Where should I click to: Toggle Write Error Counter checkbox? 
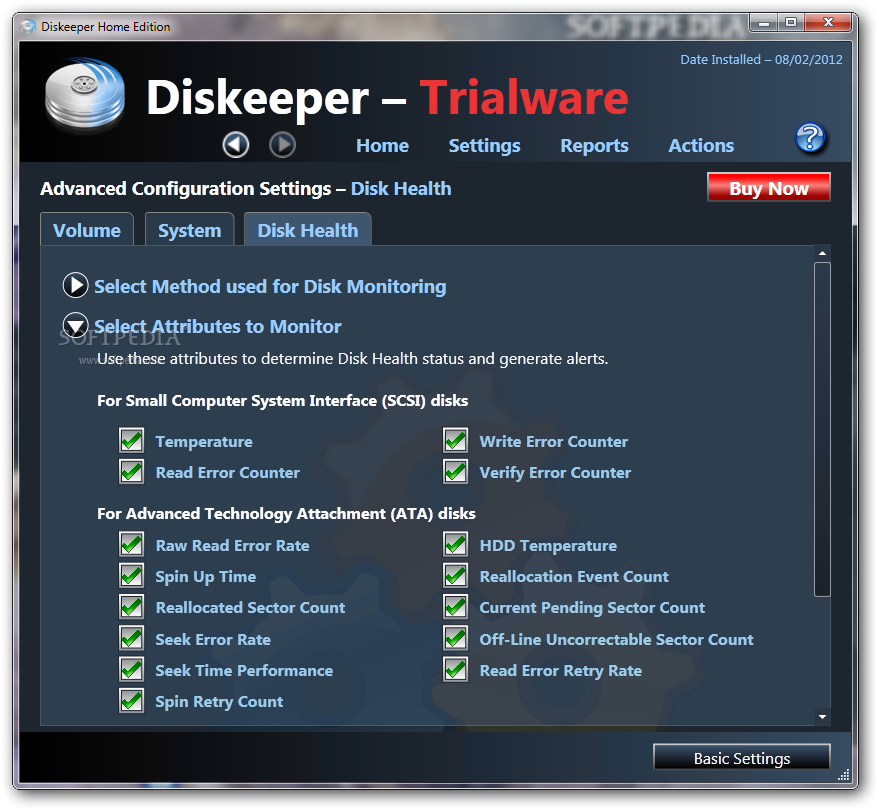(456, 441)
